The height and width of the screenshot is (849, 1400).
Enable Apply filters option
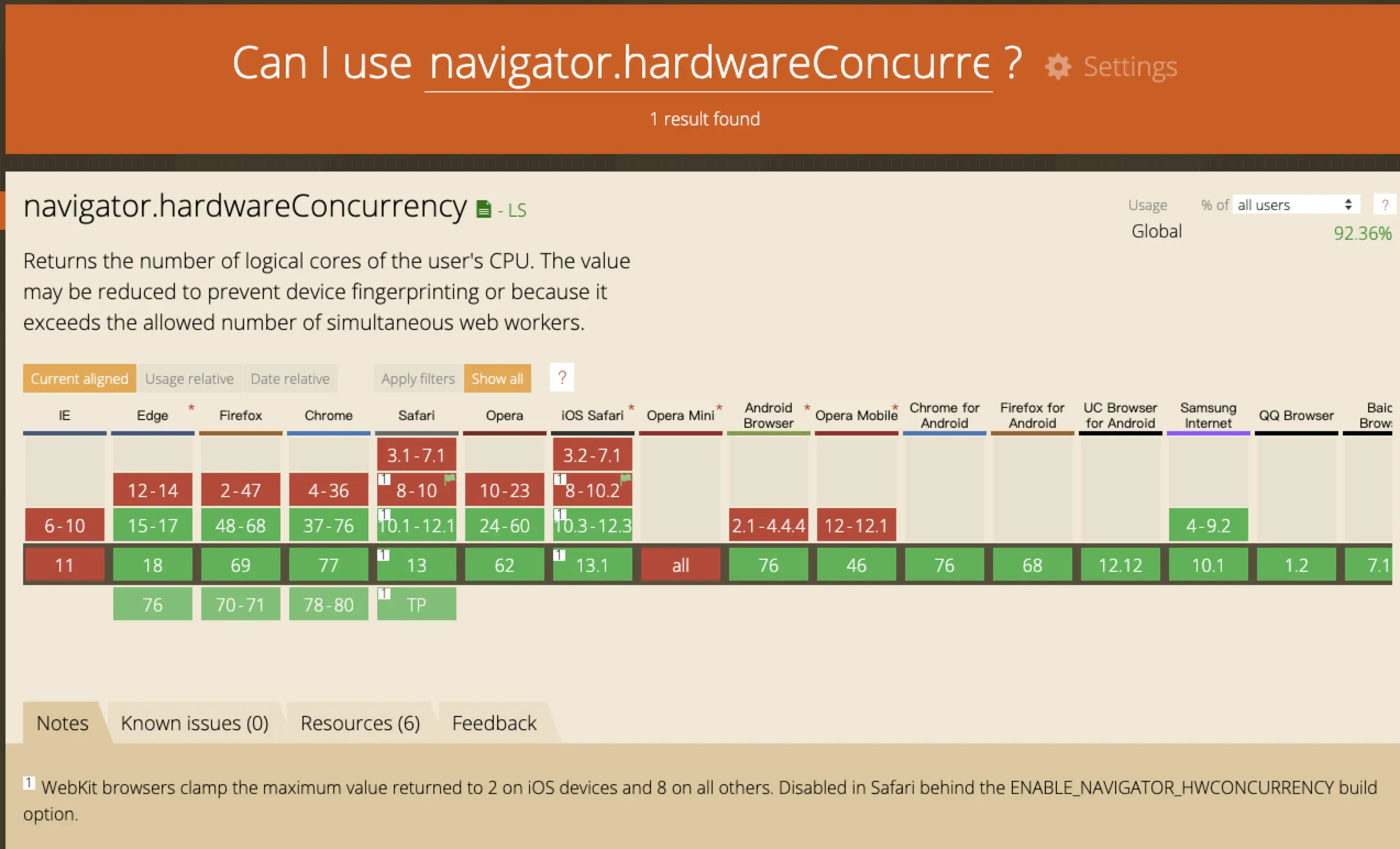(x=417, y=378)
